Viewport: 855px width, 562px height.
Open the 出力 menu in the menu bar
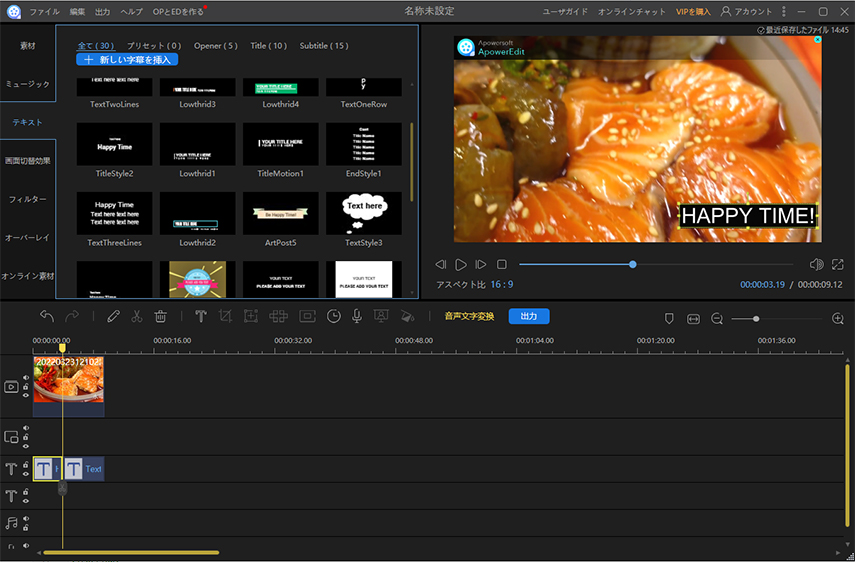point(103,11)
